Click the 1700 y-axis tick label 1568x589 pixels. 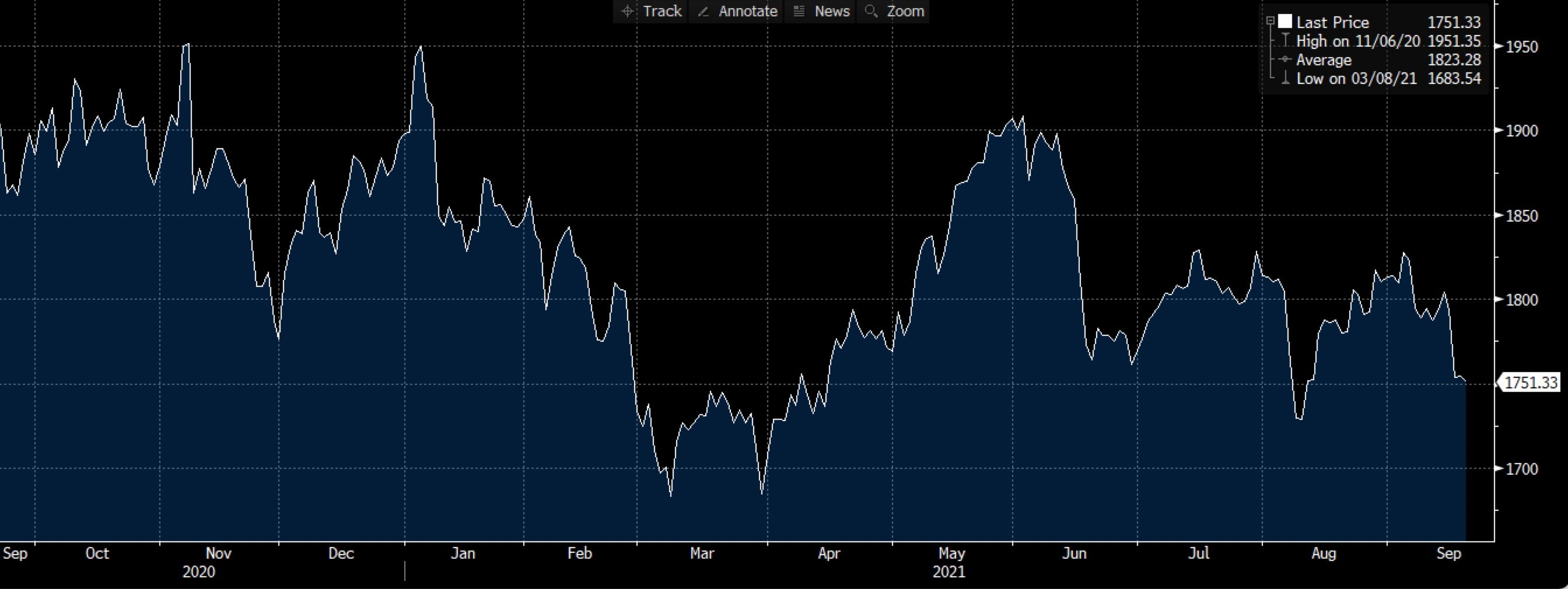click(x=1521, y=469)
